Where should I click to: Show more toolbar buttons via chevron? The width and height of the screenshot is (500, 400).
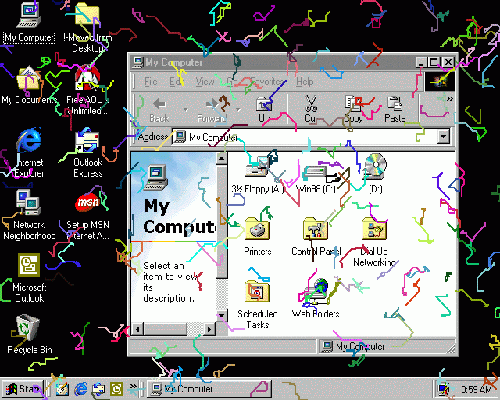(x=449, y=99)
